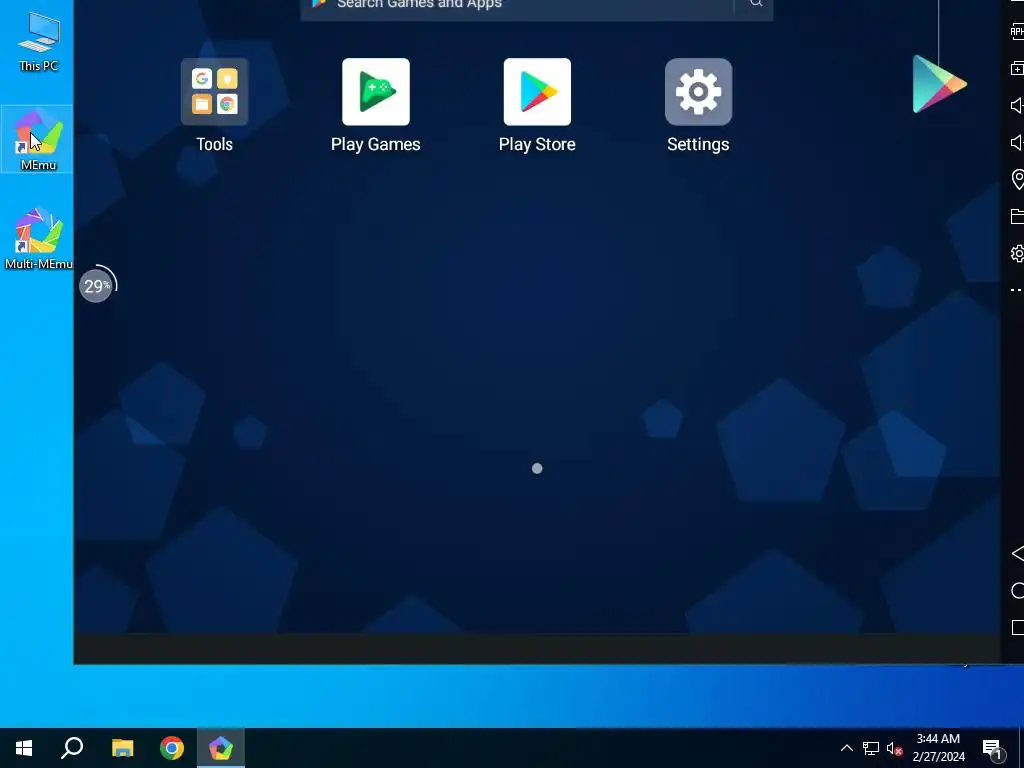The width and height of the screenshot is (1024, 768).
Task: Select the home screen page indicator dot
Action: pos(537,468)
